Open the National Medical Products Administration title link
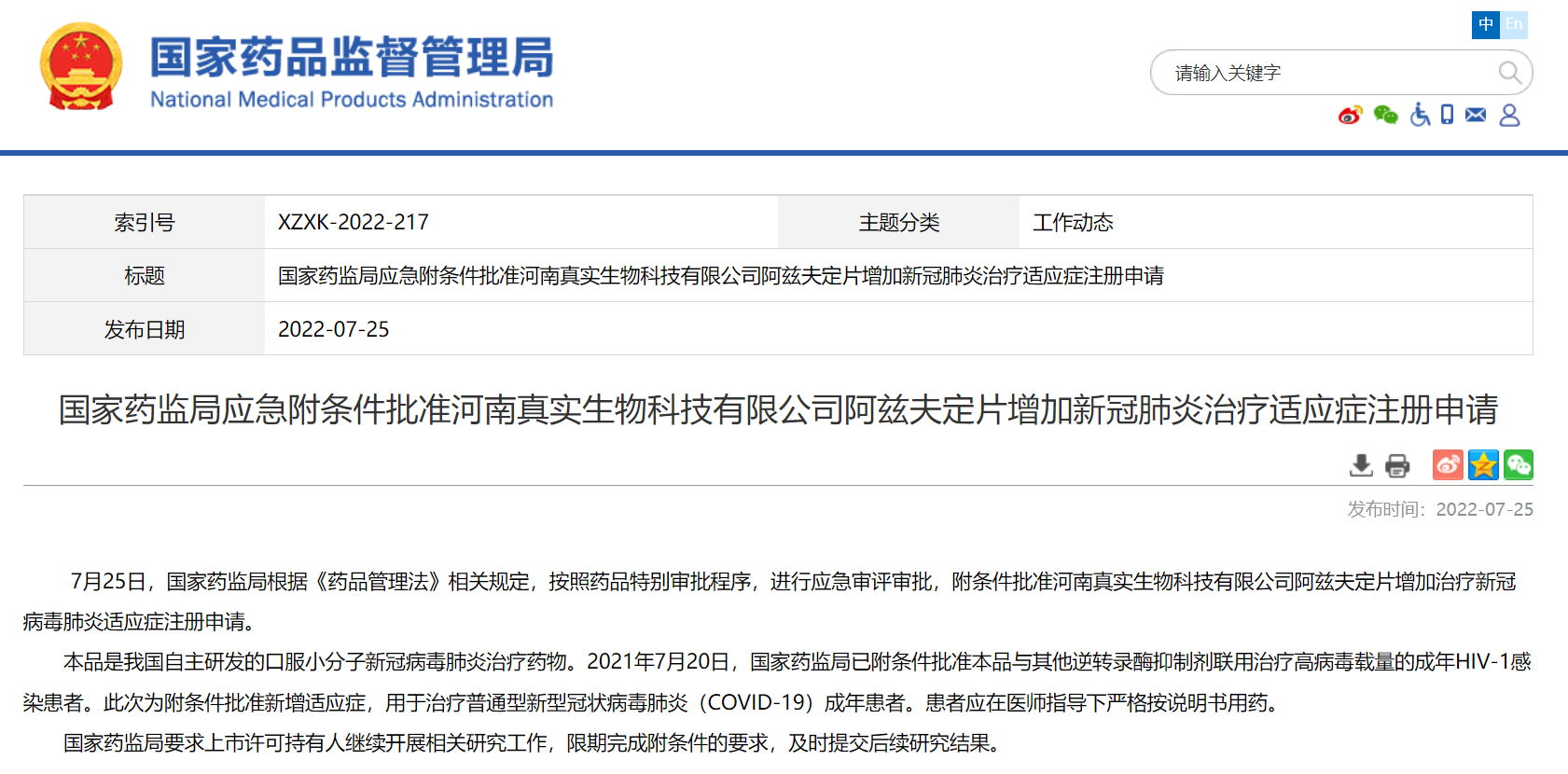This screenshot has width=1568, height=774. point(352,73)
